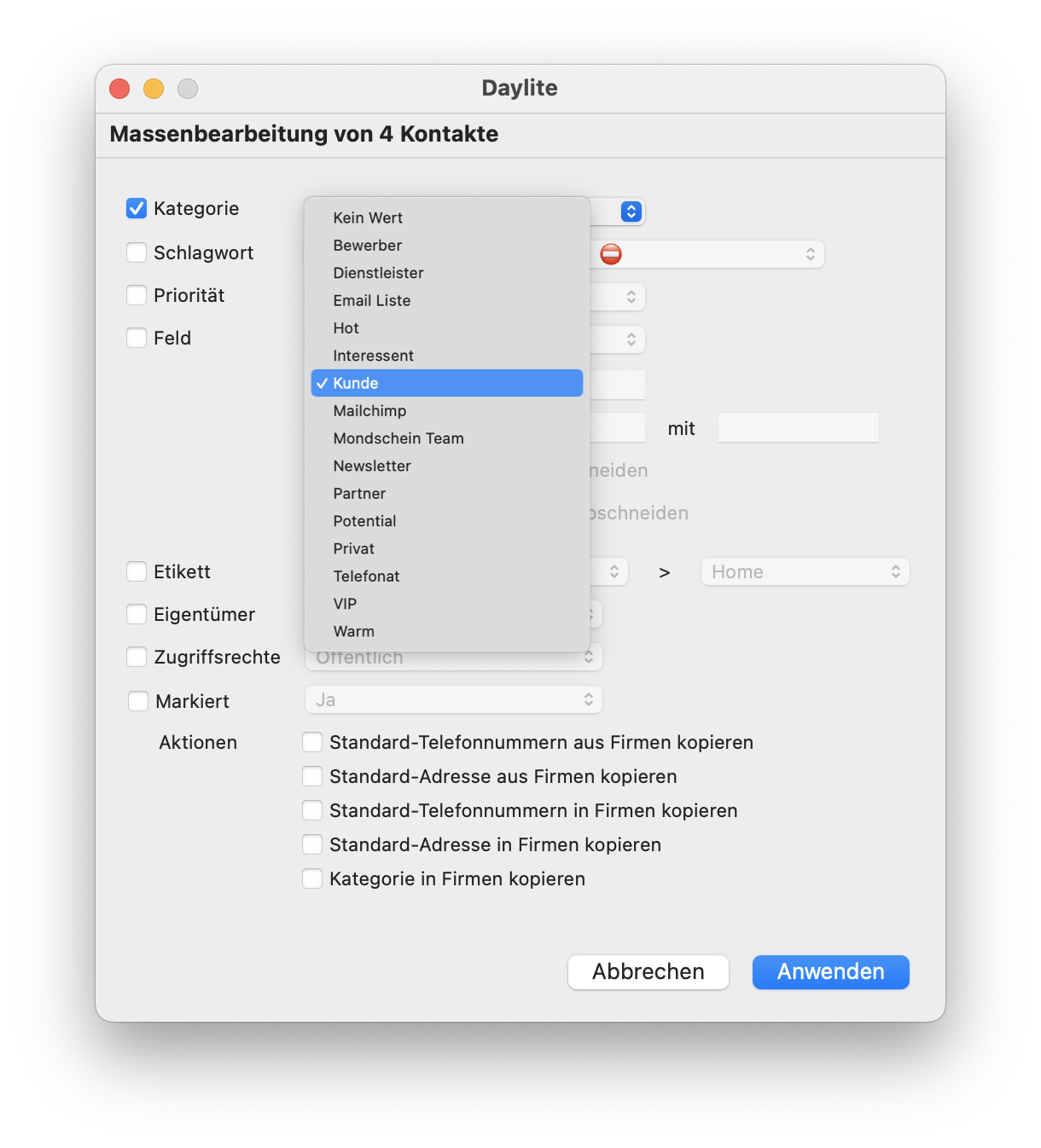This screenshot has height=1148, width=1041.
Task: Open the Priorität popup stepper arrows
Action: coord(631,297)
